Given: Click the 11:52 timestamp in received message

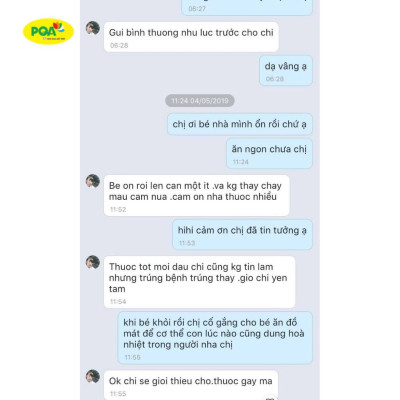Looking at the screenshot, I should 118,210.
